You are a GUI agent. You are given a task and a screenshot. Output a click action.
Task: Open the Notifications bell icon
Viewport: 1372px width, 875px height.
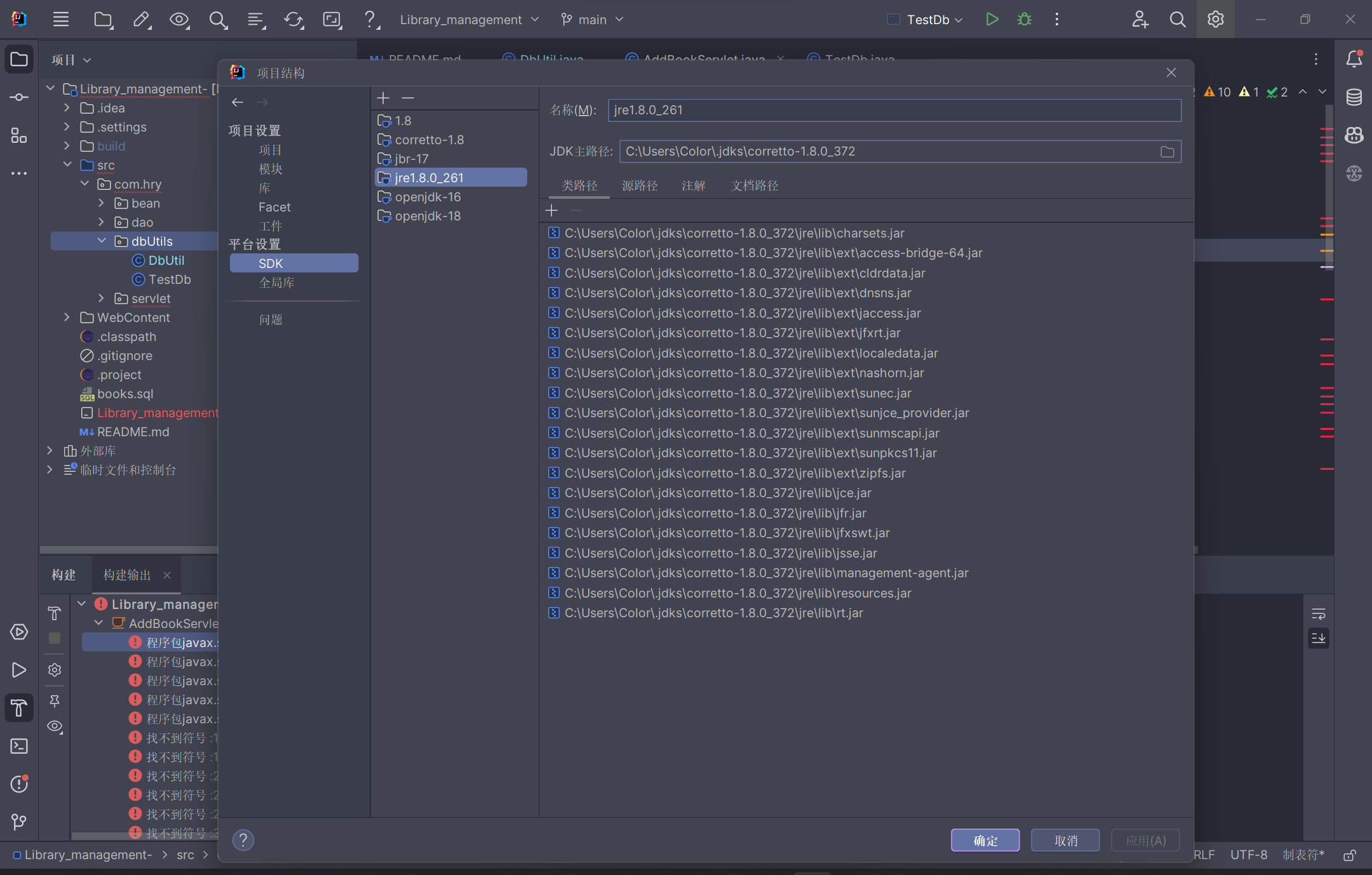coord(1354,59)
